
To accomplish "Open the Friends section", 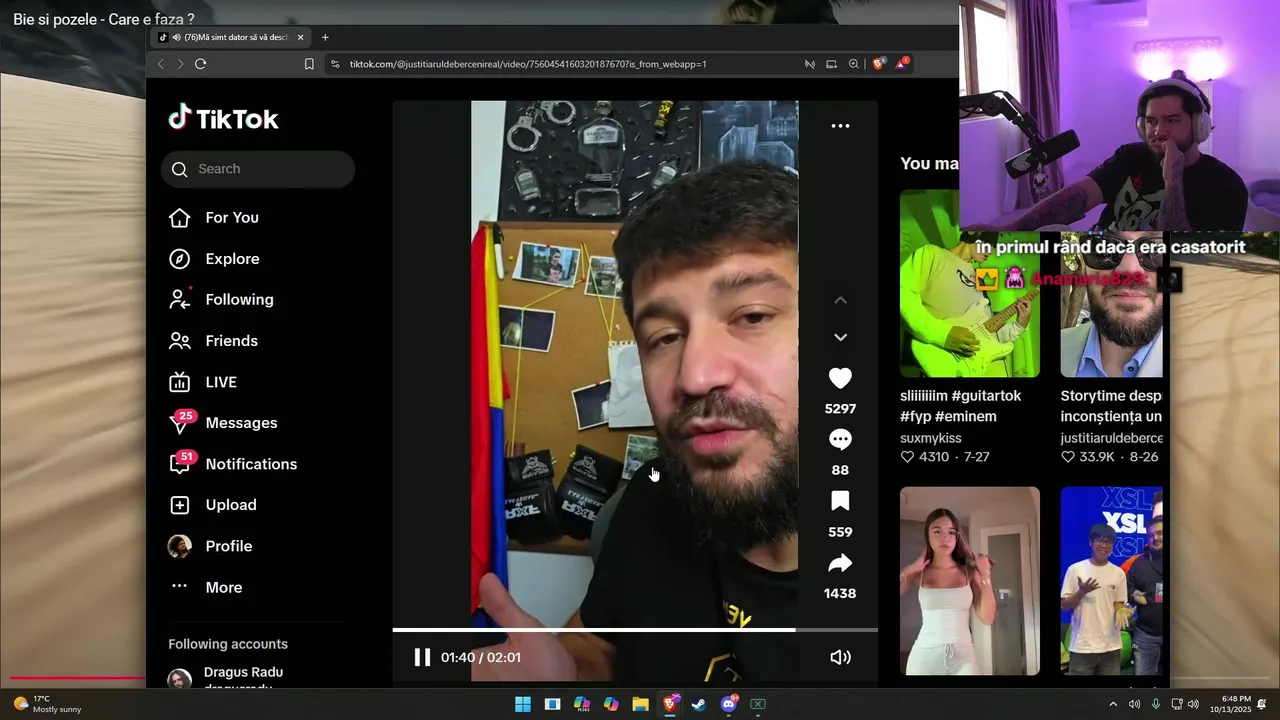I will tap(213, 341).
